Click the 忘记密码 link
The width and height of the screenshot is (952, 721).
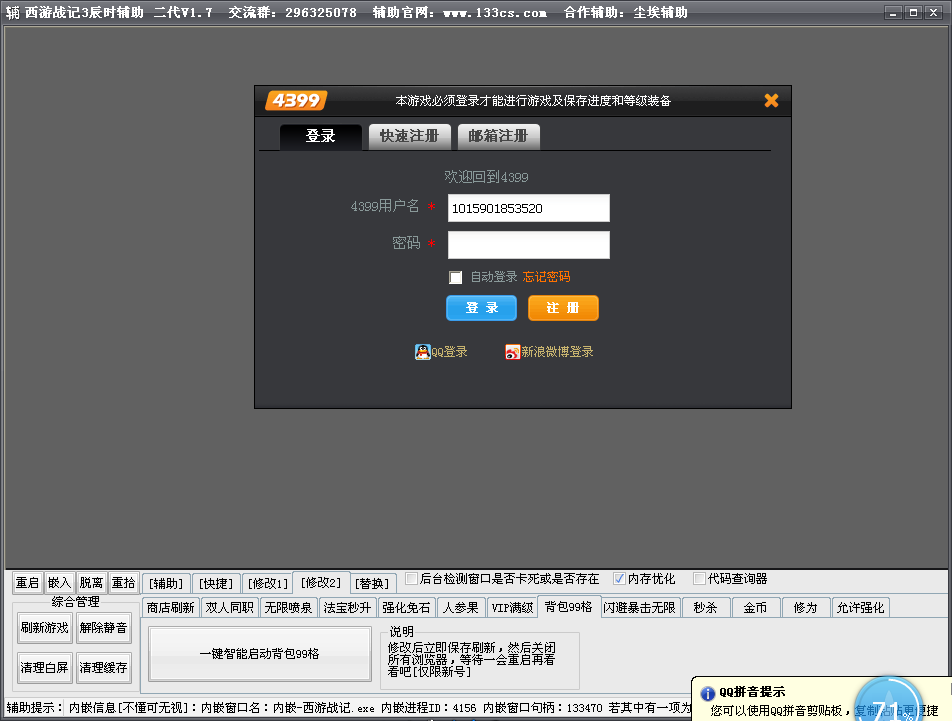[x=546, y=277]
